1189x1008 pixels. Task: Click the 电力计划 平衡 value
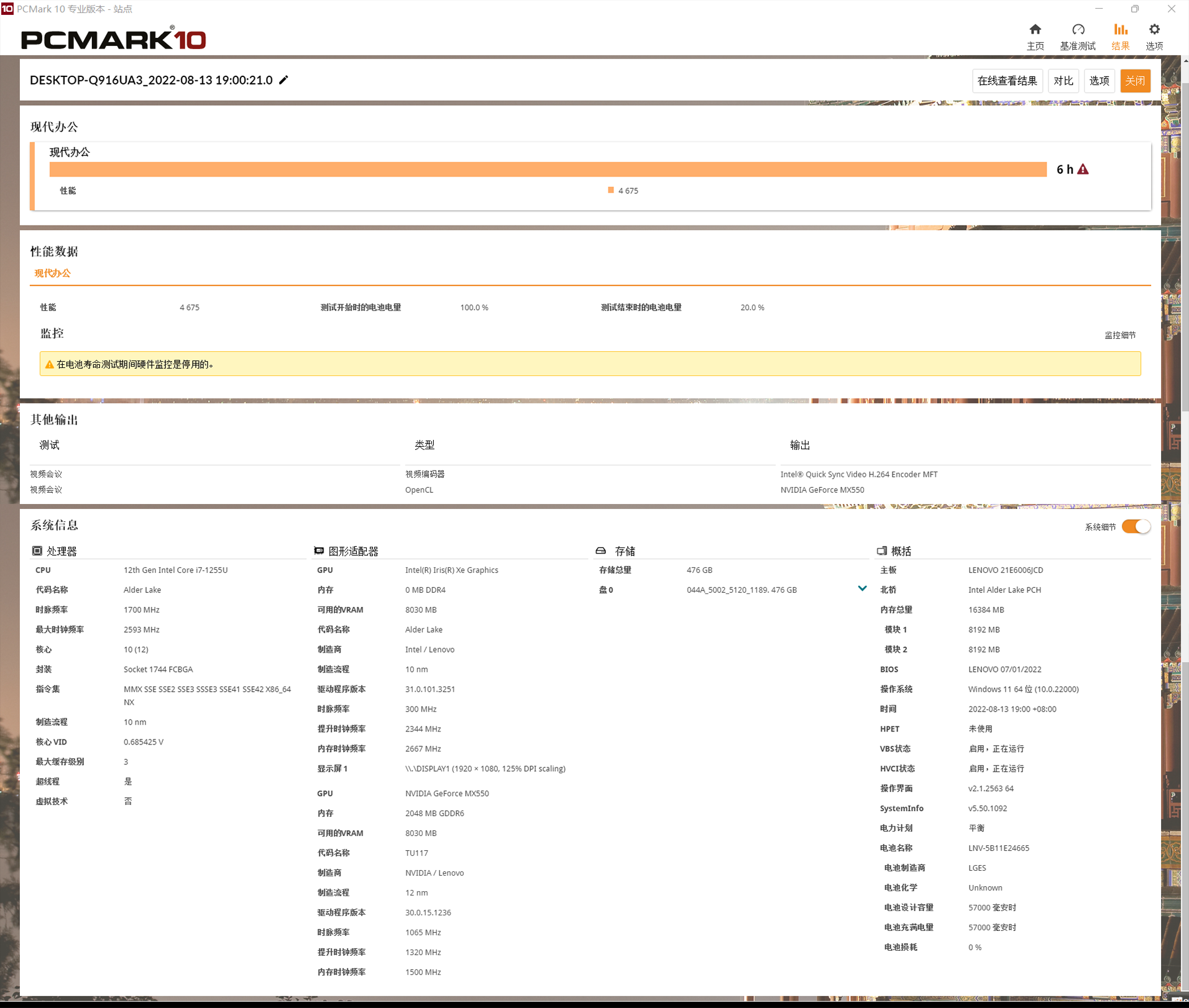pyautogui.click(x=976, y=828)
